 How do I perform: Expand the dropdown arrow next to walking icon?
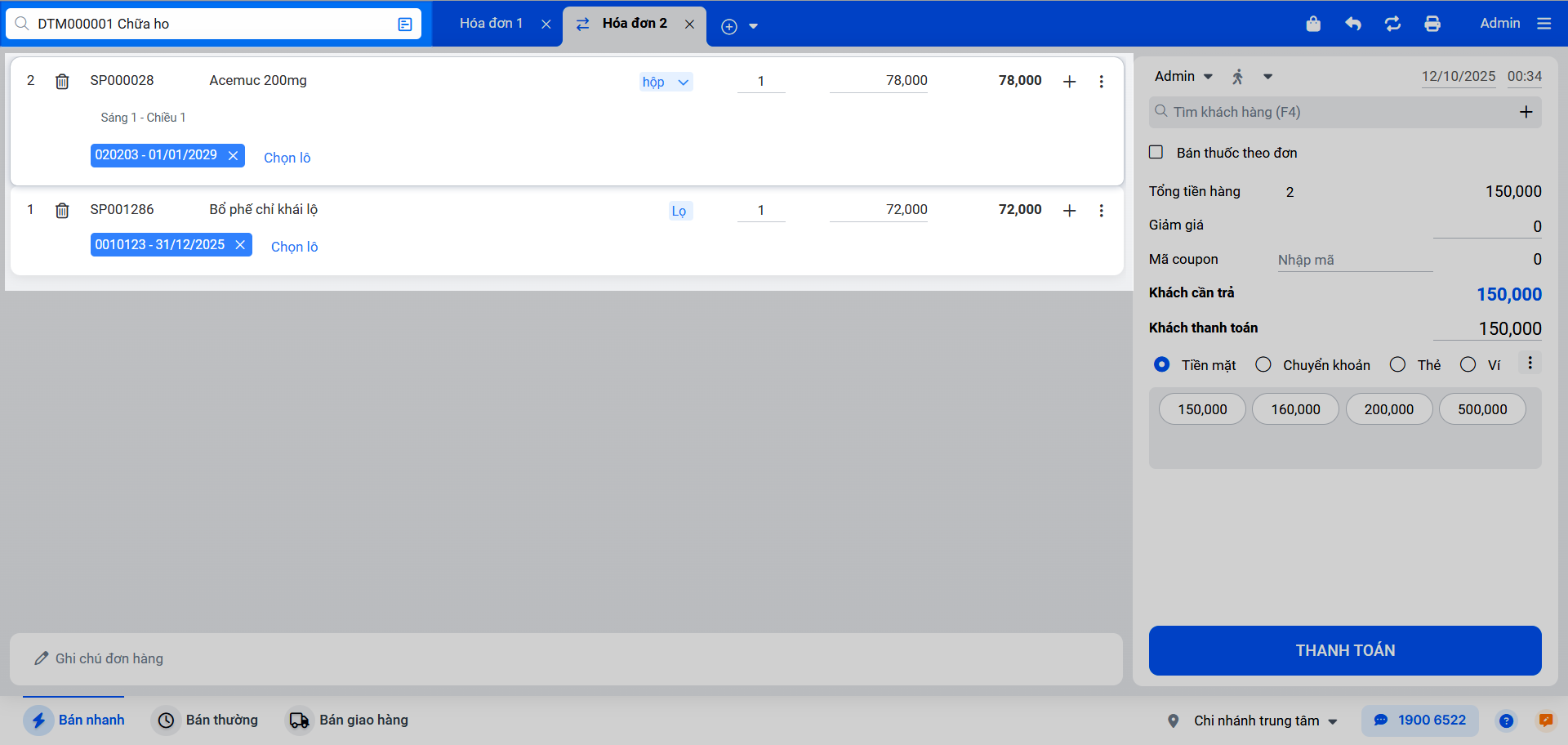[1268, 77]
